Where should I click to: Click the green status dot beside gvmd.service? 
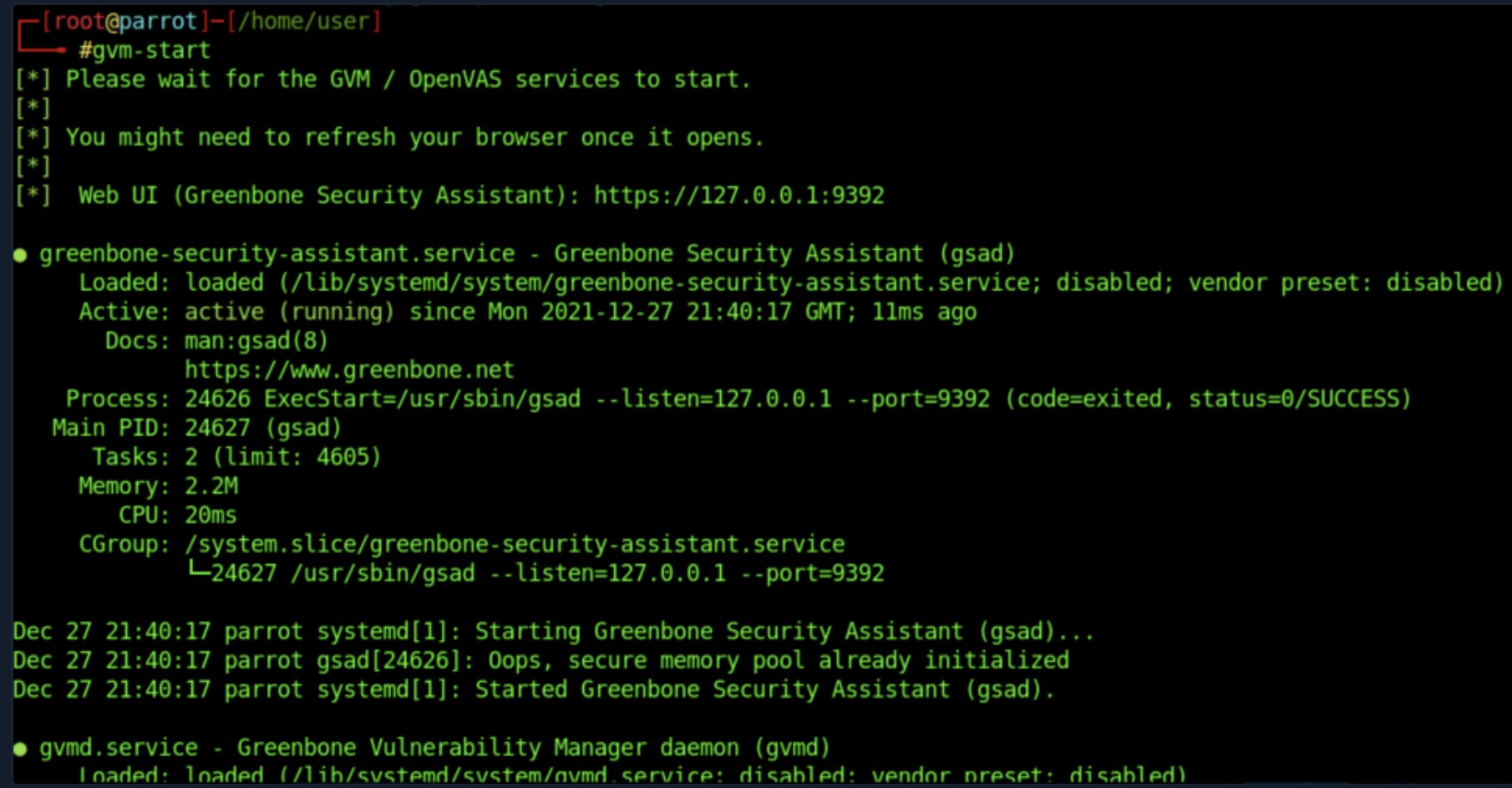click(x=20, y=749)
